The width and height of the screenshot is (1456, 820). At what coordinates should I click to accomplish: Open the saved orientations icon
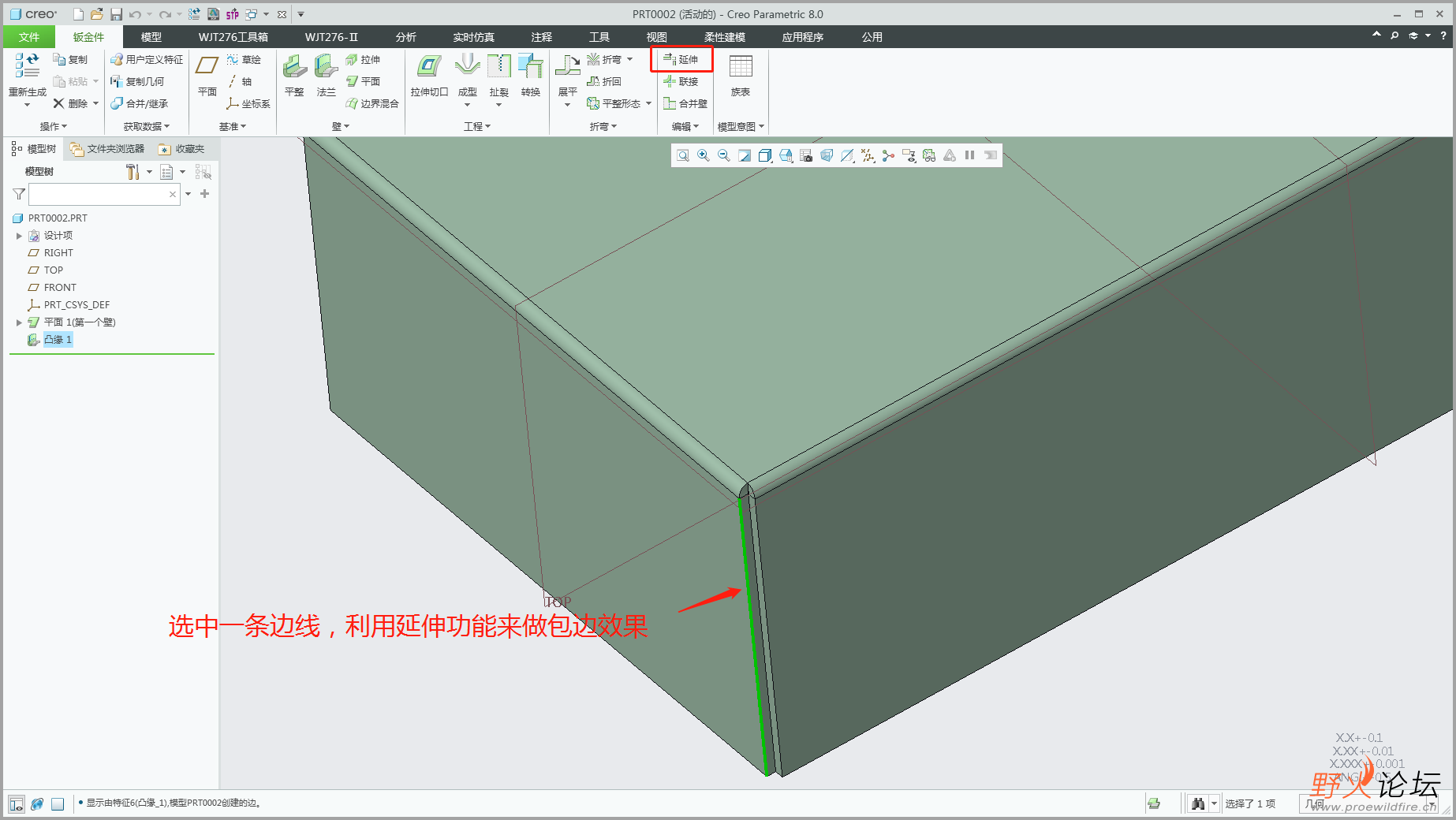[786, 156]
